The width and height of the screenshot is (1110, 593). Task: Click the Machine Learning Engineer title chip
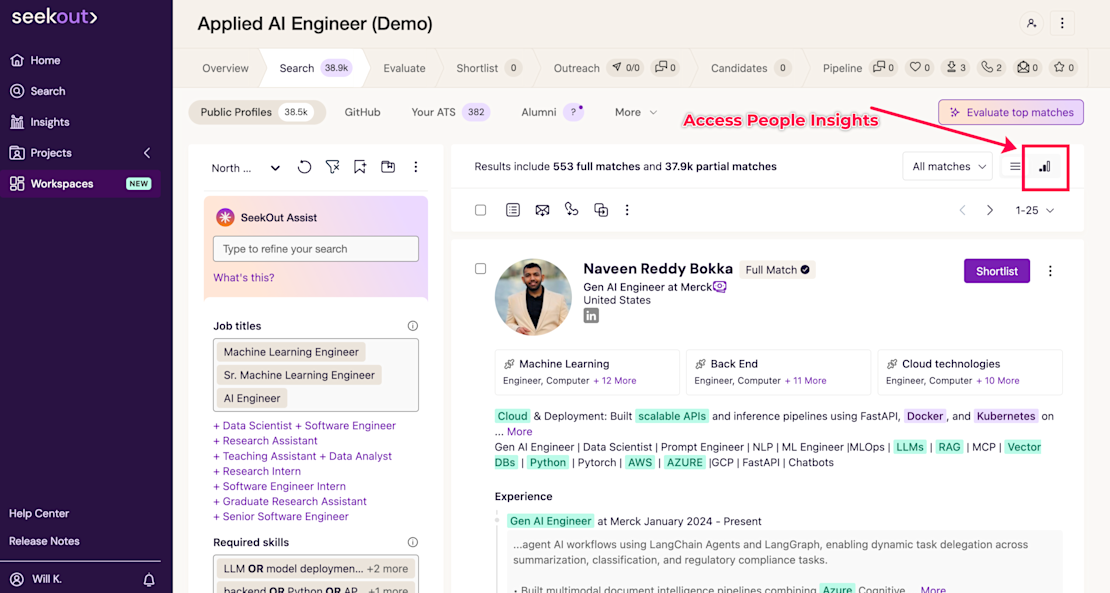tap(291, 352)
